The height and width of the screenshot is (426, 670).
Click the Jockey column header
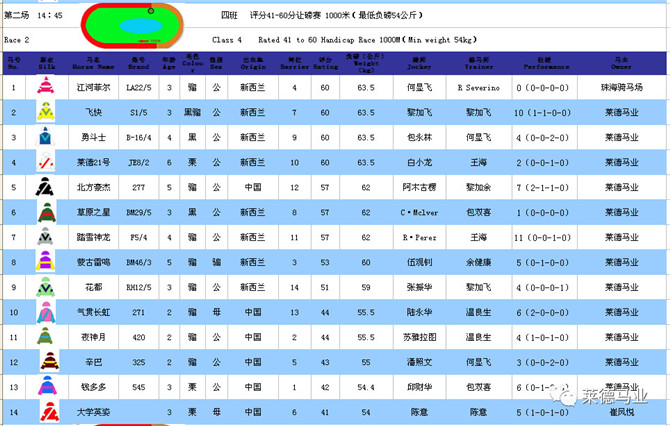pos(419,63)
